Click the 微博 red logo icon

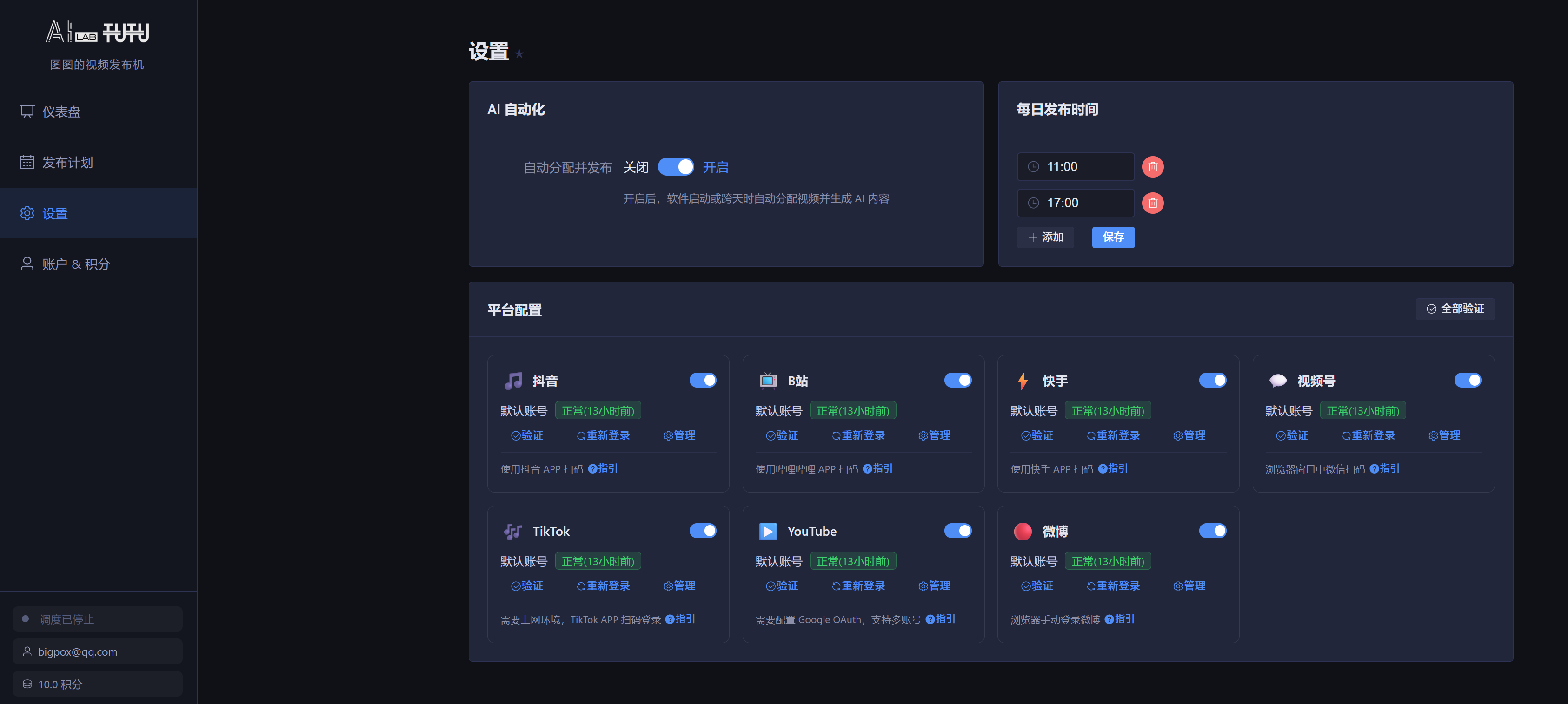click(1023, 530)
